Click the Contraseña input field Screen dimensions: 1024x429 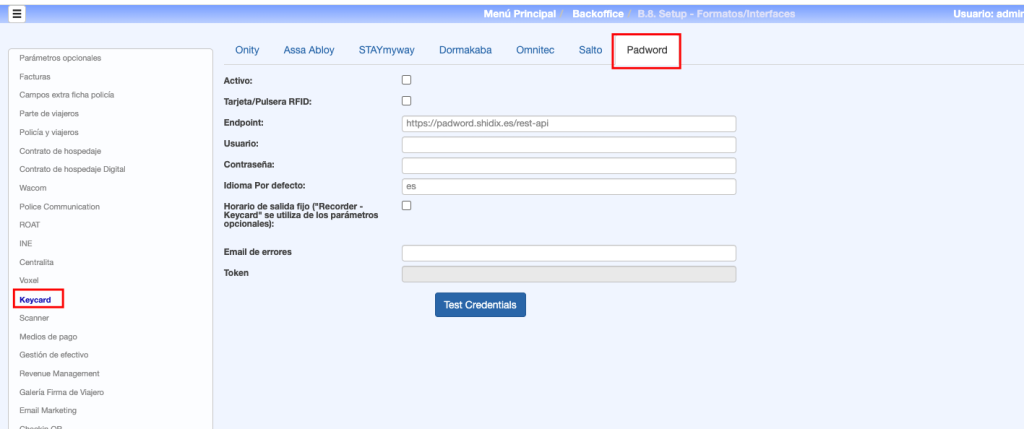pyautogui.click(x=568, y=166)
